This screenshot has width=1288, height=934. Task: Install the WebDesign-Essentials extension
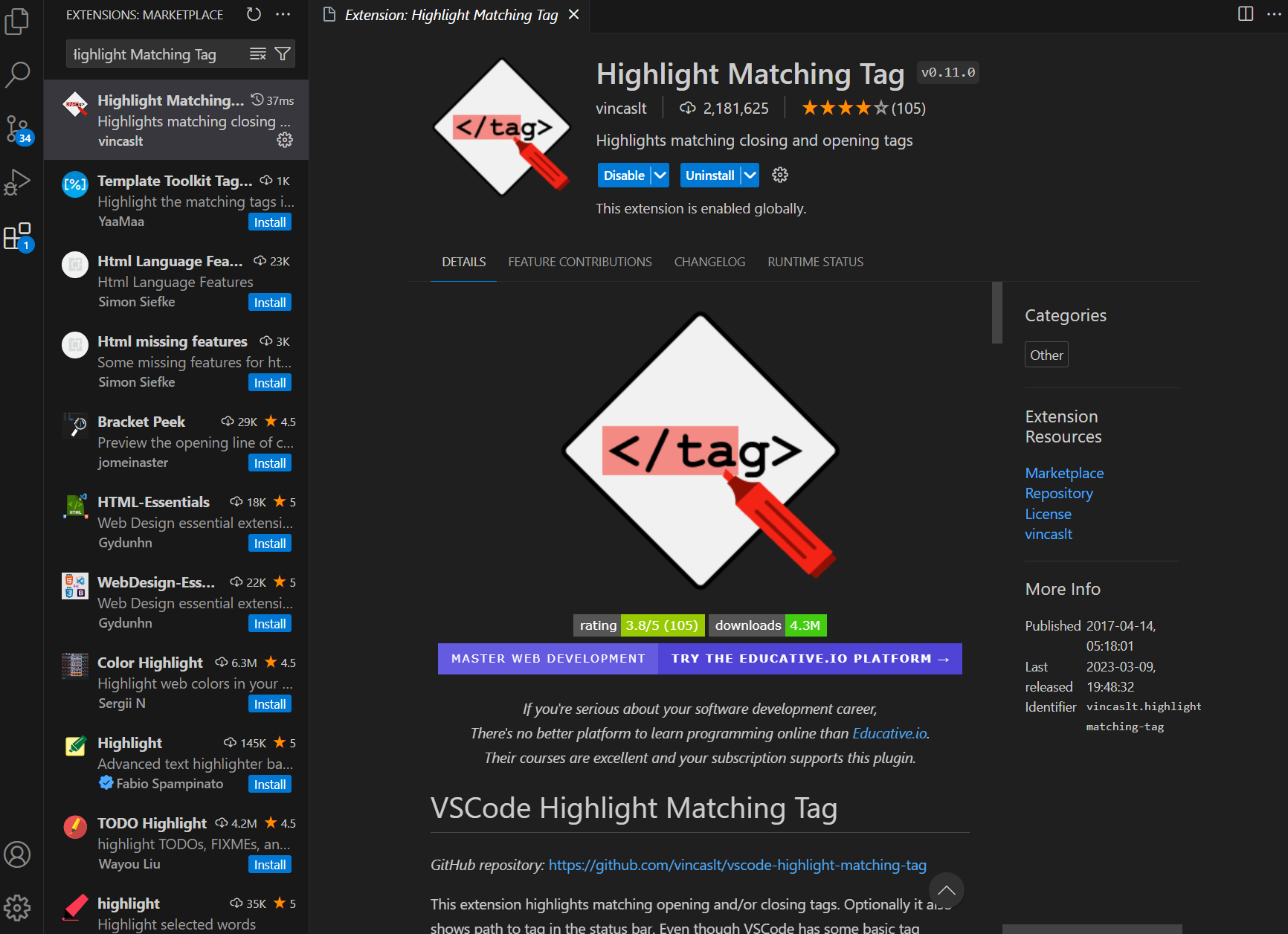pyautogui.click(x=270, y=624)
